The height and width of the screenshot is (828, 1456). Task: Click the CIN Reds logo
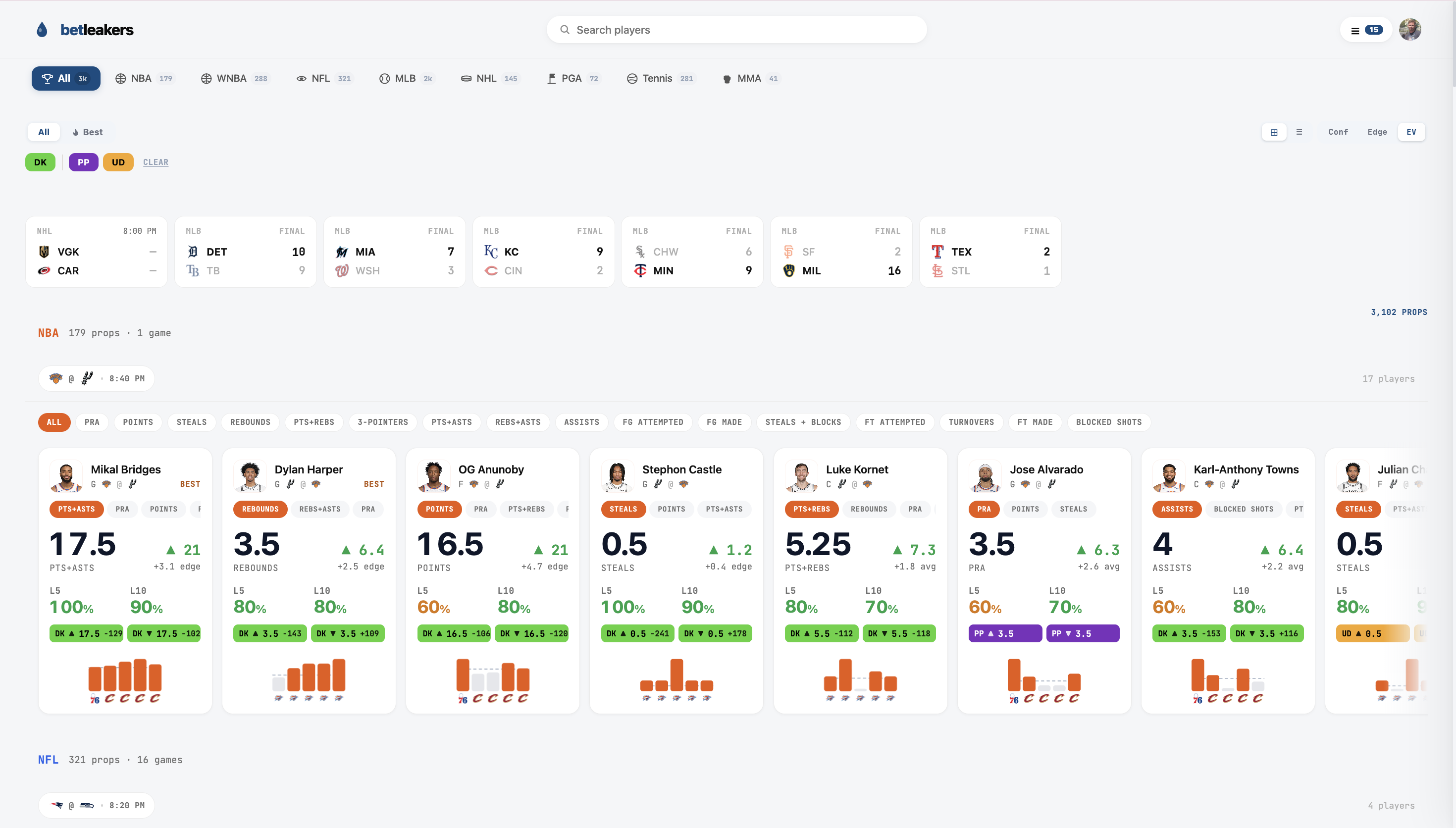tap(491, 271)
